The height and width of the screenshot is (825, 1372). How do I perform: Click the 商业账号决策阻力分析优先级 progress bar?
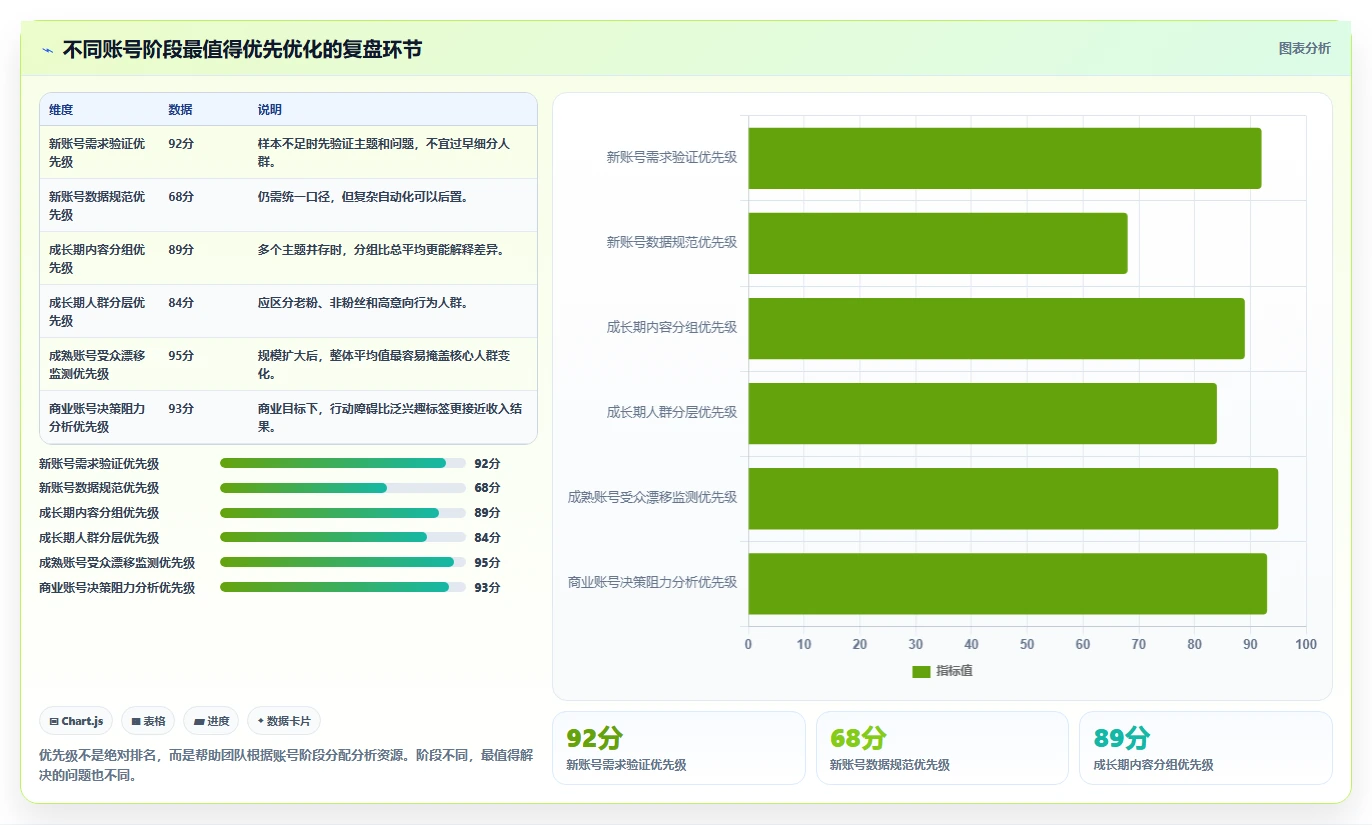(343, 587)
